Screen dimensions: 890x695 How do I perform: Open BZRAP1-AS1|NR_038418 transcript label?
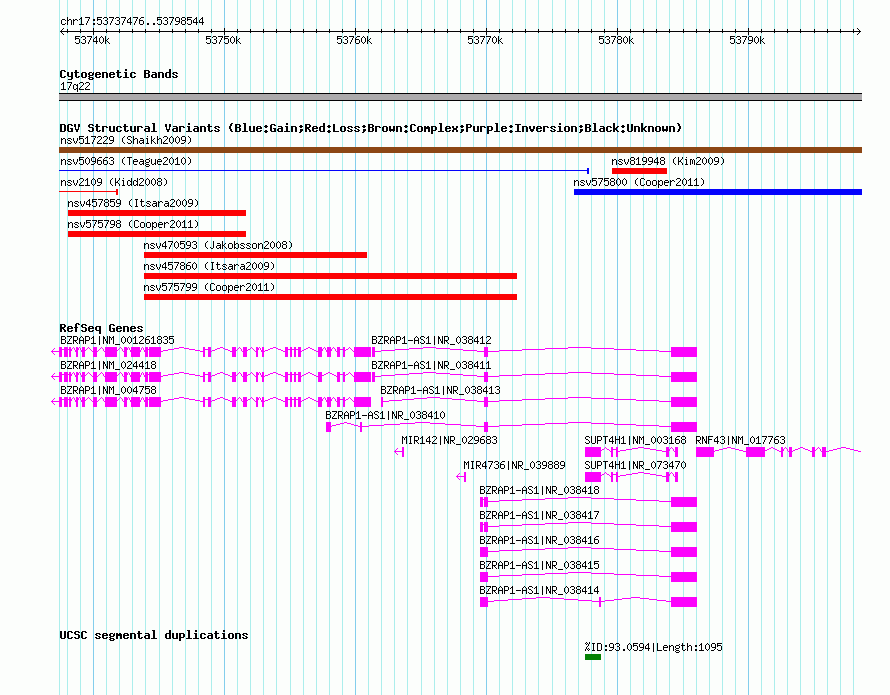tap(539, 490)
